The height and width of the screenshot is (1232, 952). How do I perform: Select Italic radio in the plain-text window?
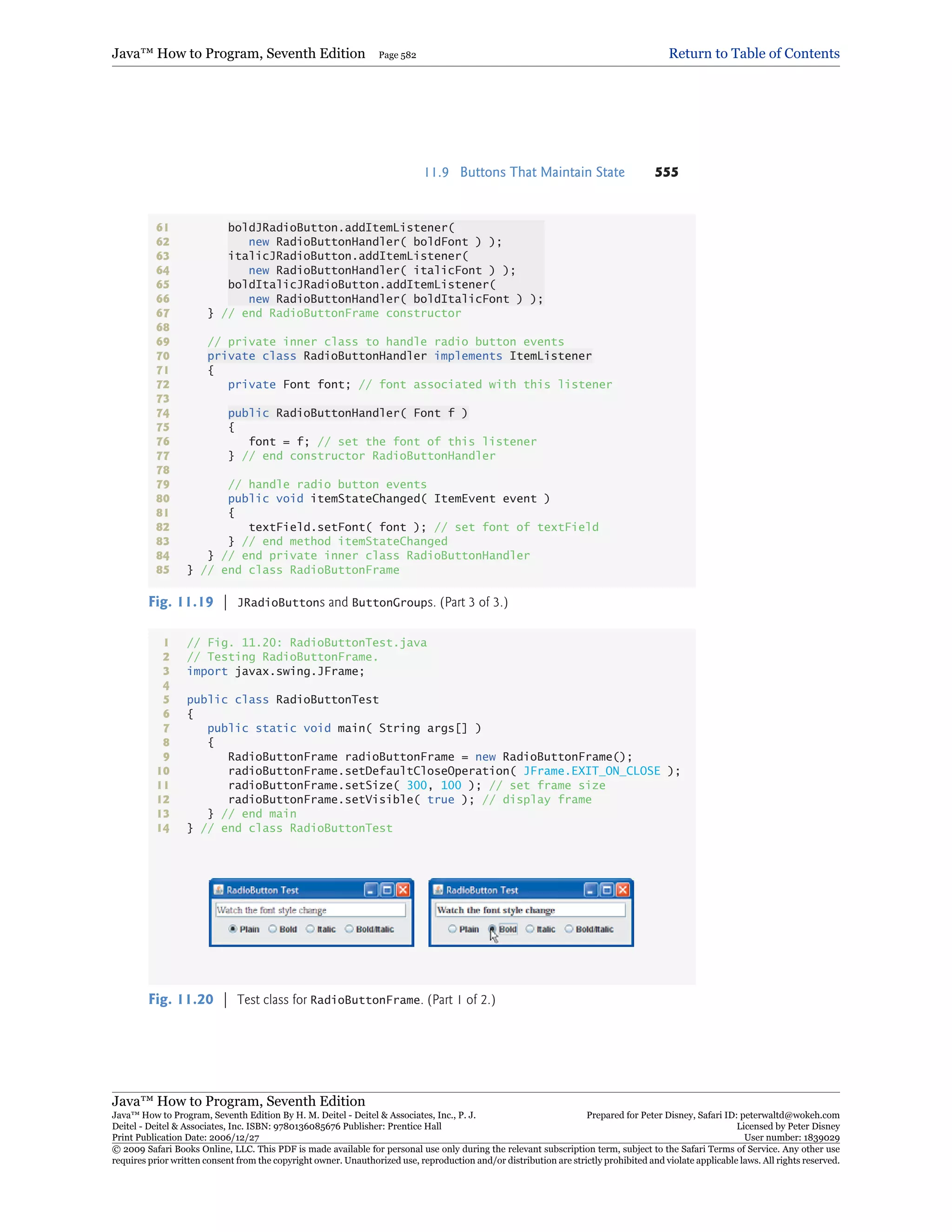tap(310, 929)
